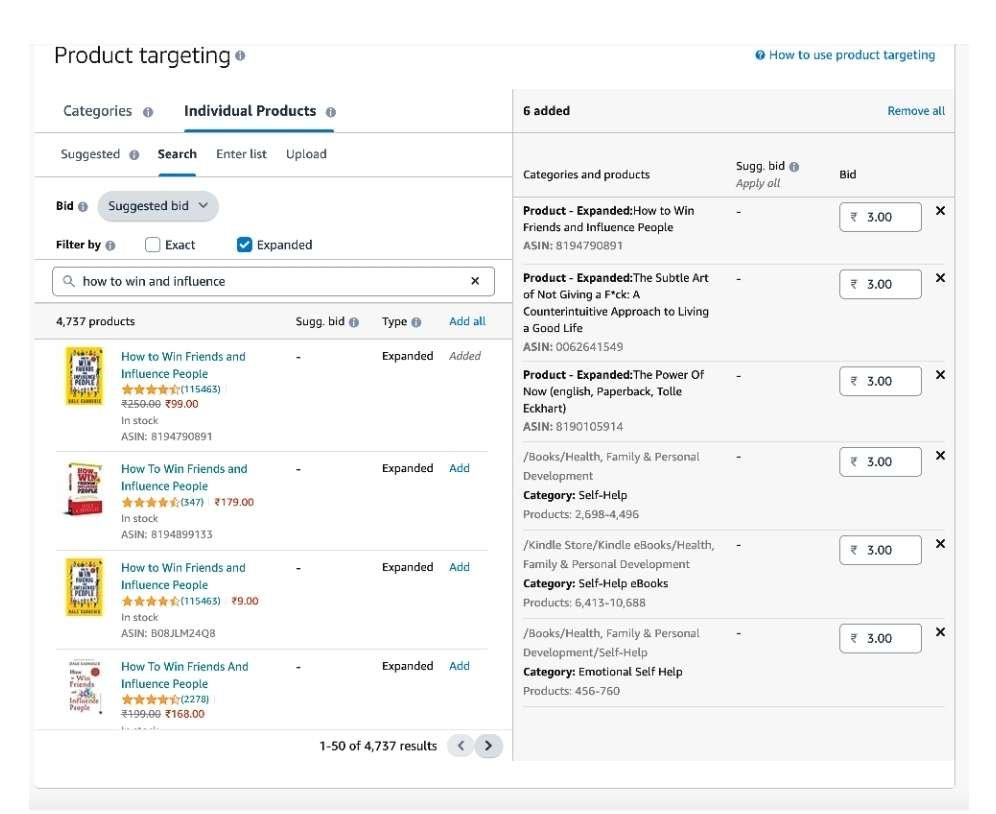Remove the Self-Help category target
This screenshot has width=996, height=814.
941,456
